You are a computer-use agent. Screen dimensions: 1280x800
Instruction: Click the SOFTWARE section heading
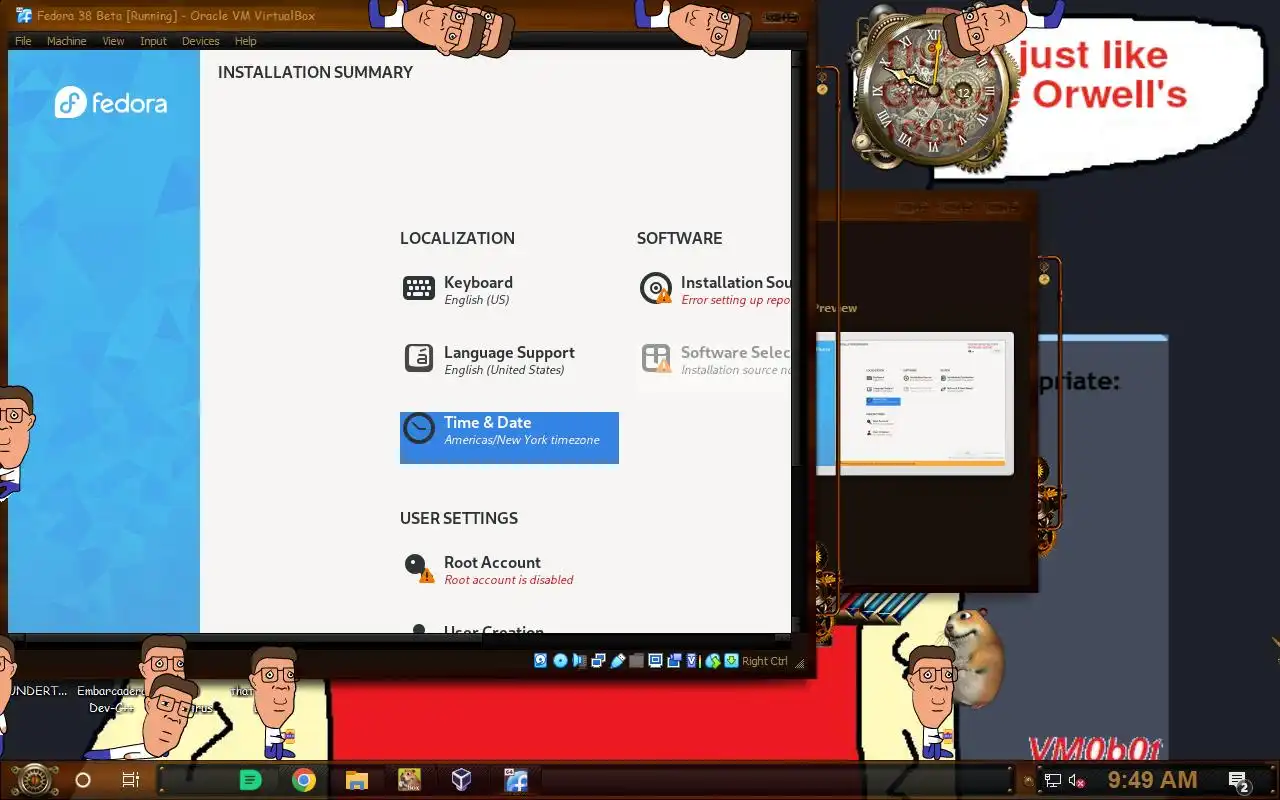(x=679, y=238)
